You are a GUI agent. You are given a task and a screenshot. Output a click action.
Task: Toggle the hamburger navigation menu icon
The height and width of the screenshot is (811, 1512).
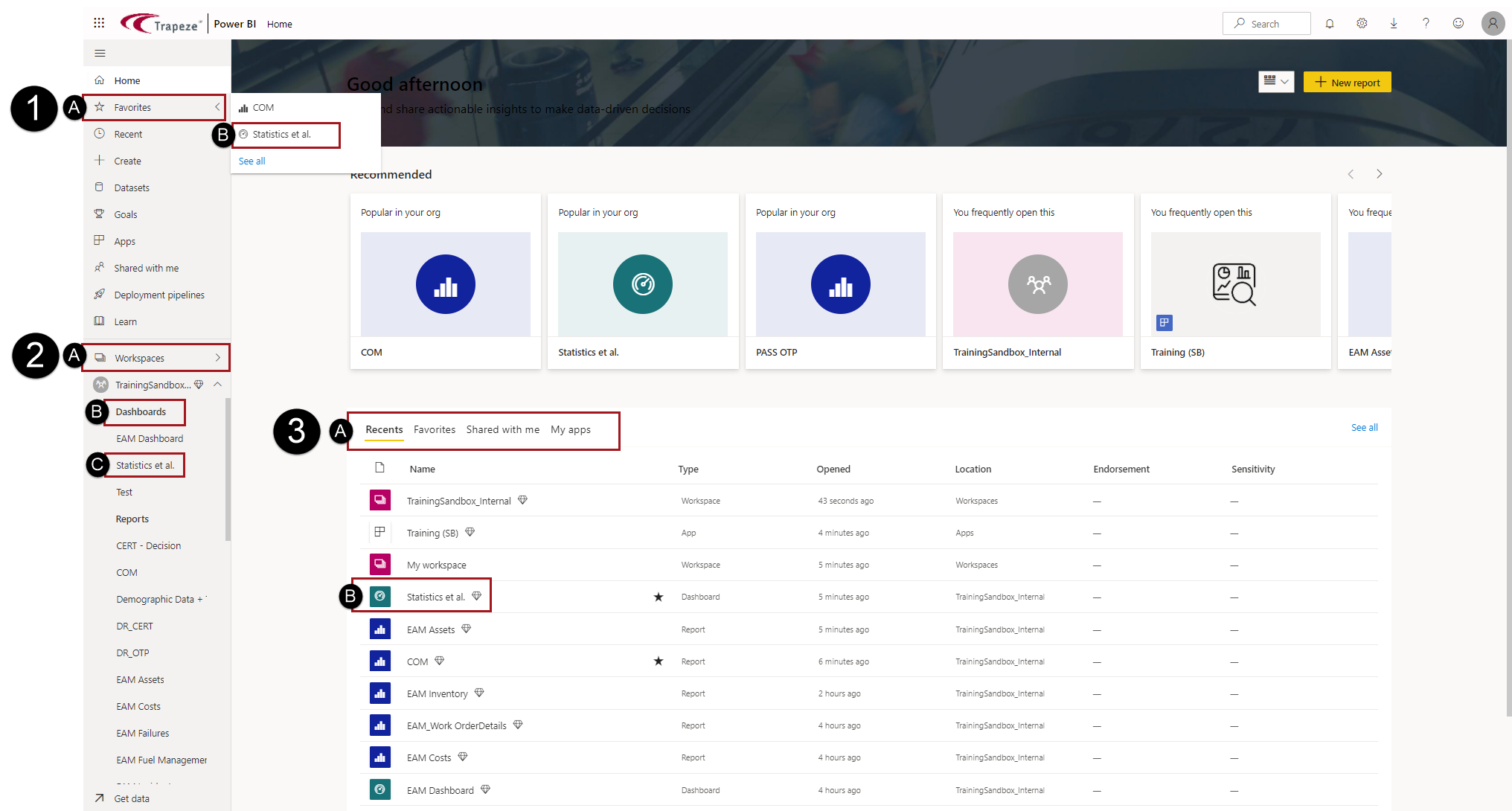click(x=100, y=54)
